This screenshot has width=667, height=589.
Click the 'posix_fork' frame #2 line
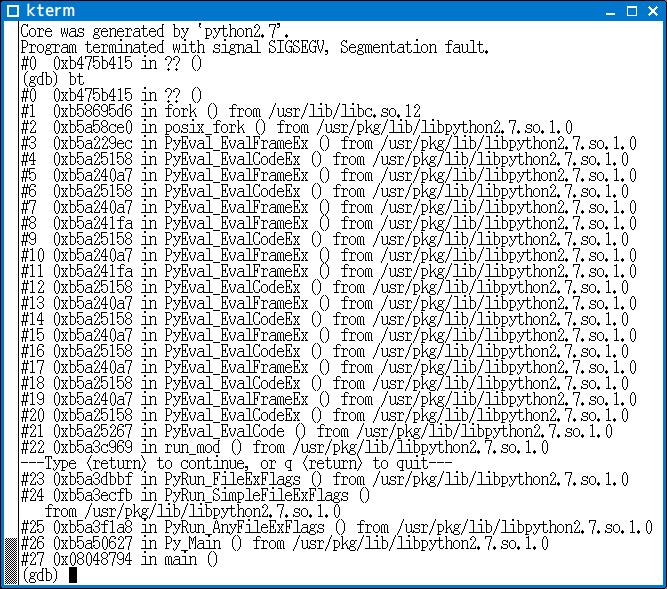(x=296, y=127)
